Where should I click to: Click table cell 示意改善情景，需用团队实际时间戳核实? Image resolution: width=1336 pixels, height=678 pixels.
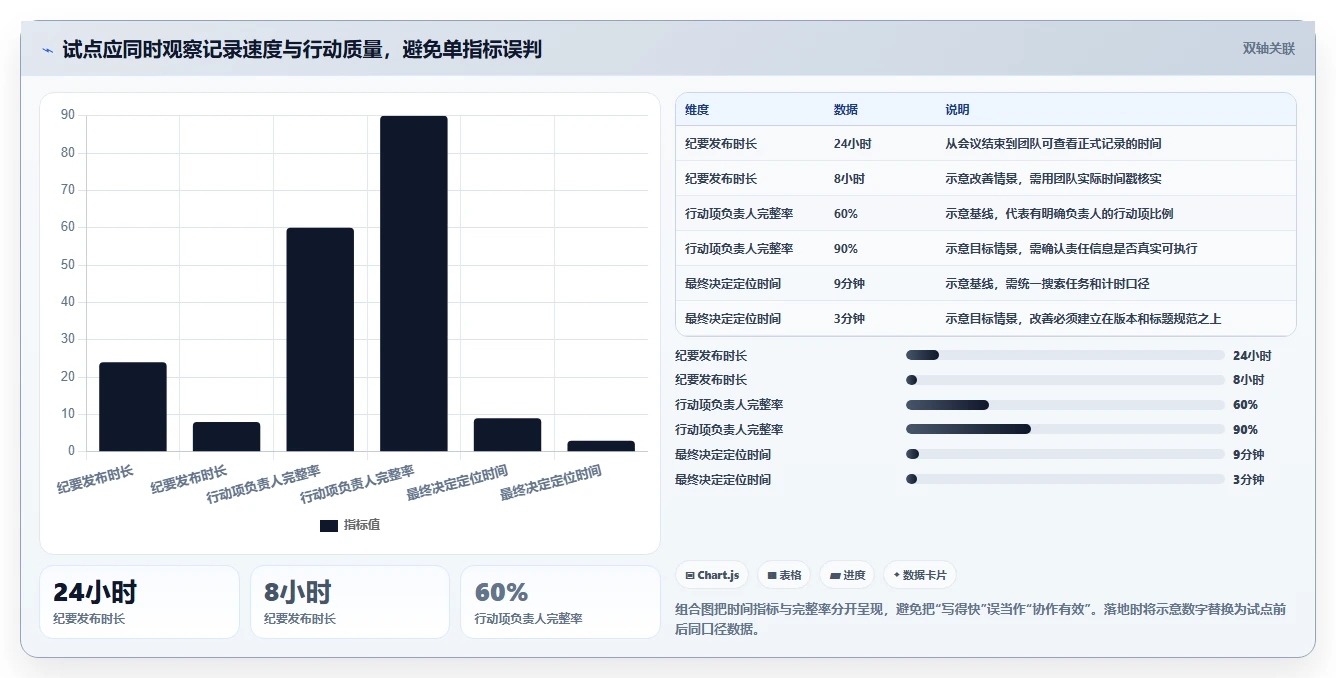pyautogui.click(x=1053, y=179)
